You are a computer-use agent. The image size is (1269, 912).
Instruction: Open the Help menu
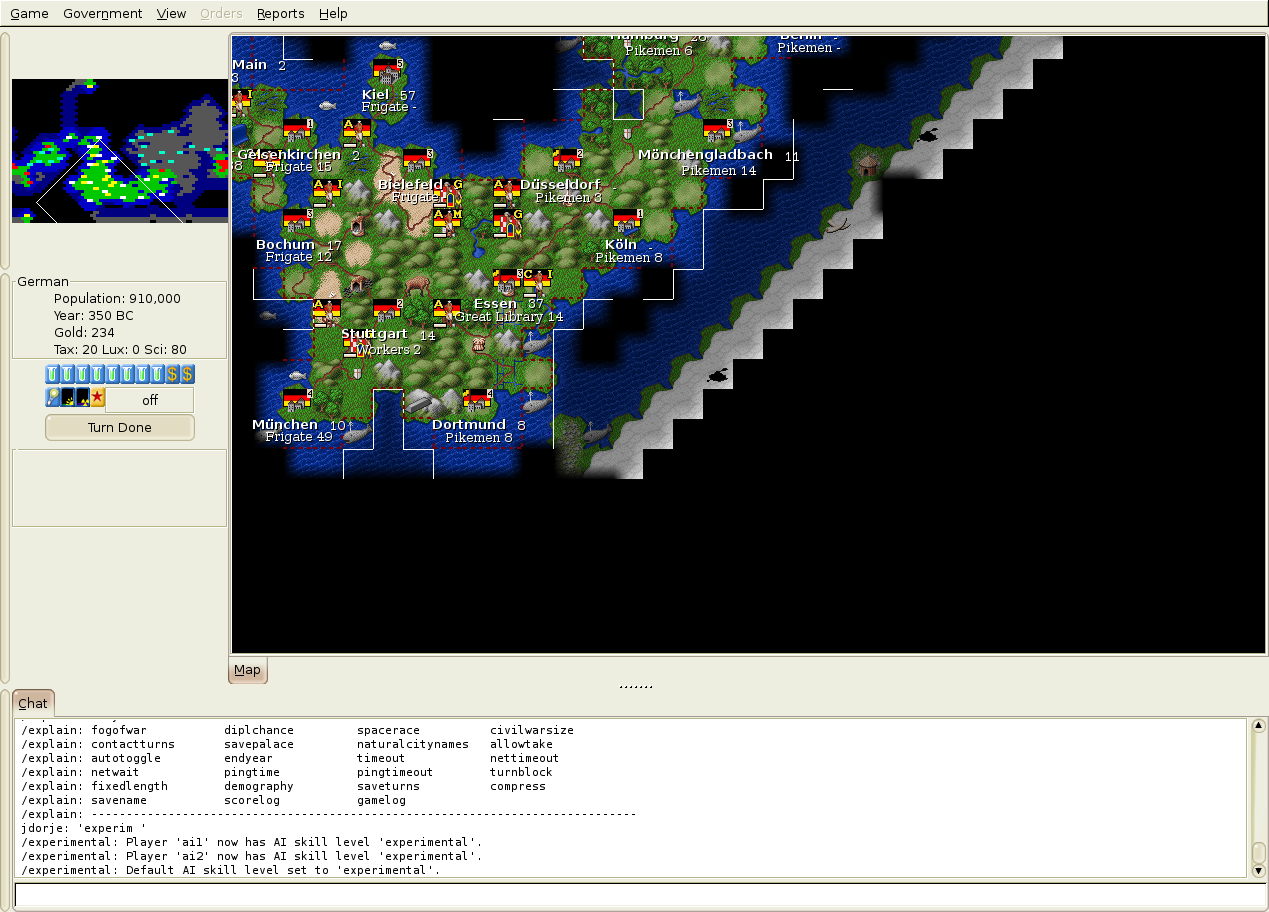tap(333, 13)
